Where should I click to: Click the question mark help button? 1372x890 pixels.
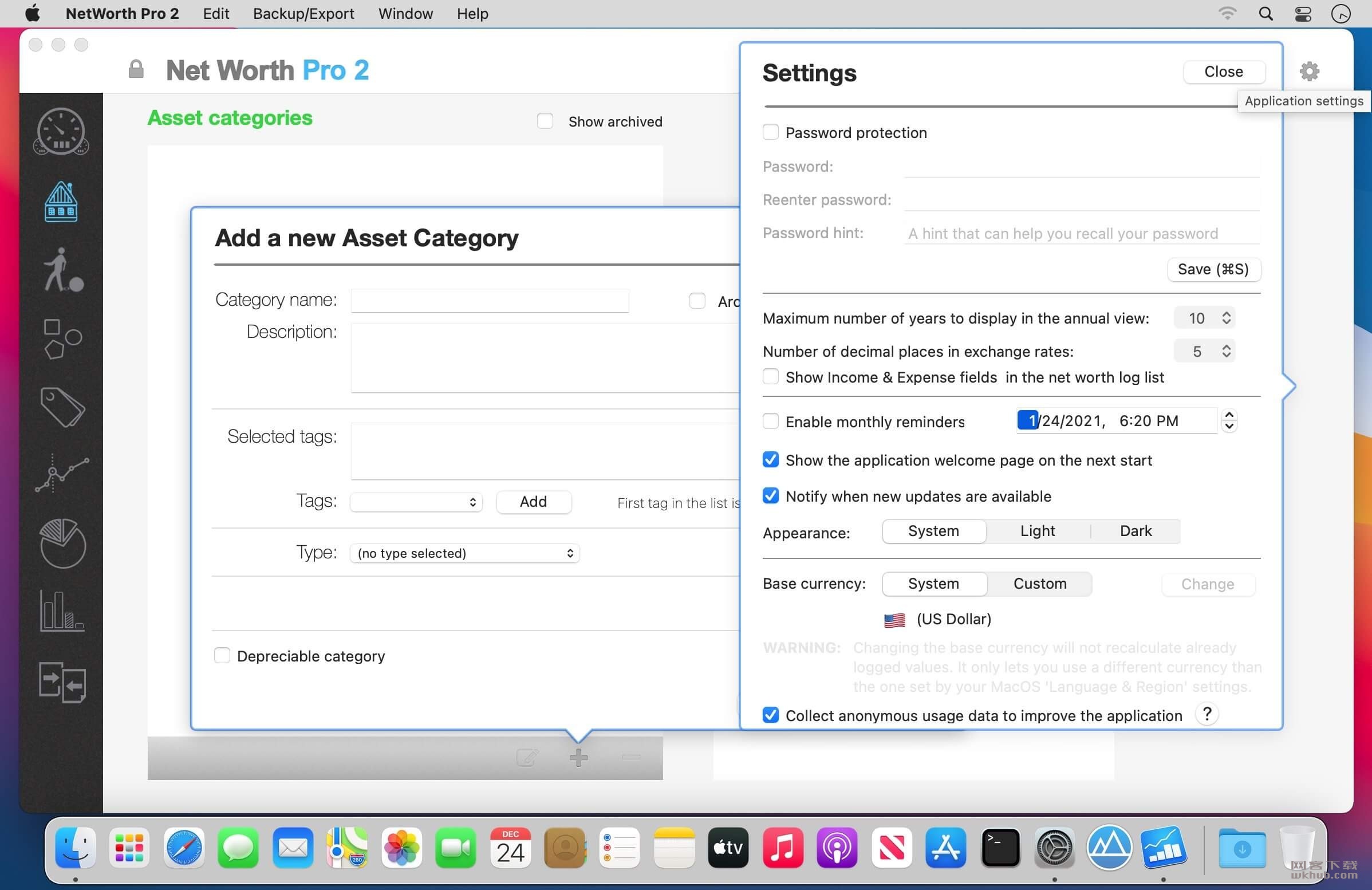[1207, 714]
